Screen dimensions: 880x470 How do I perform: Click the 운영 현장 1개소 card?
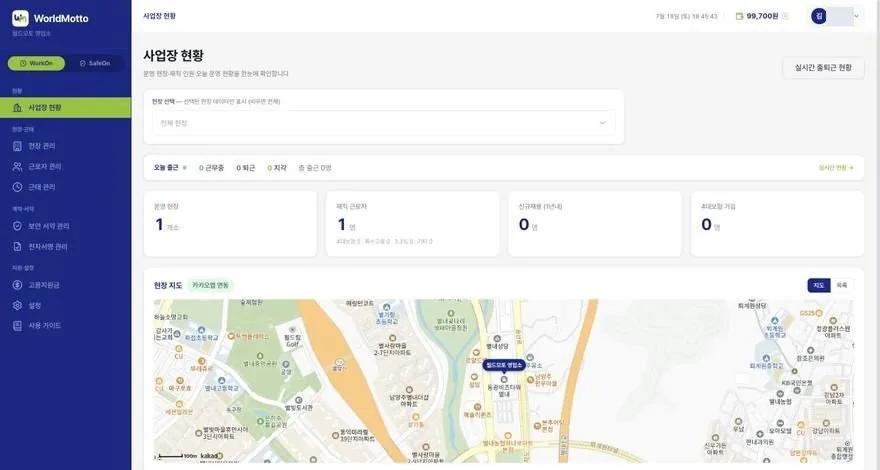[230, 224]
